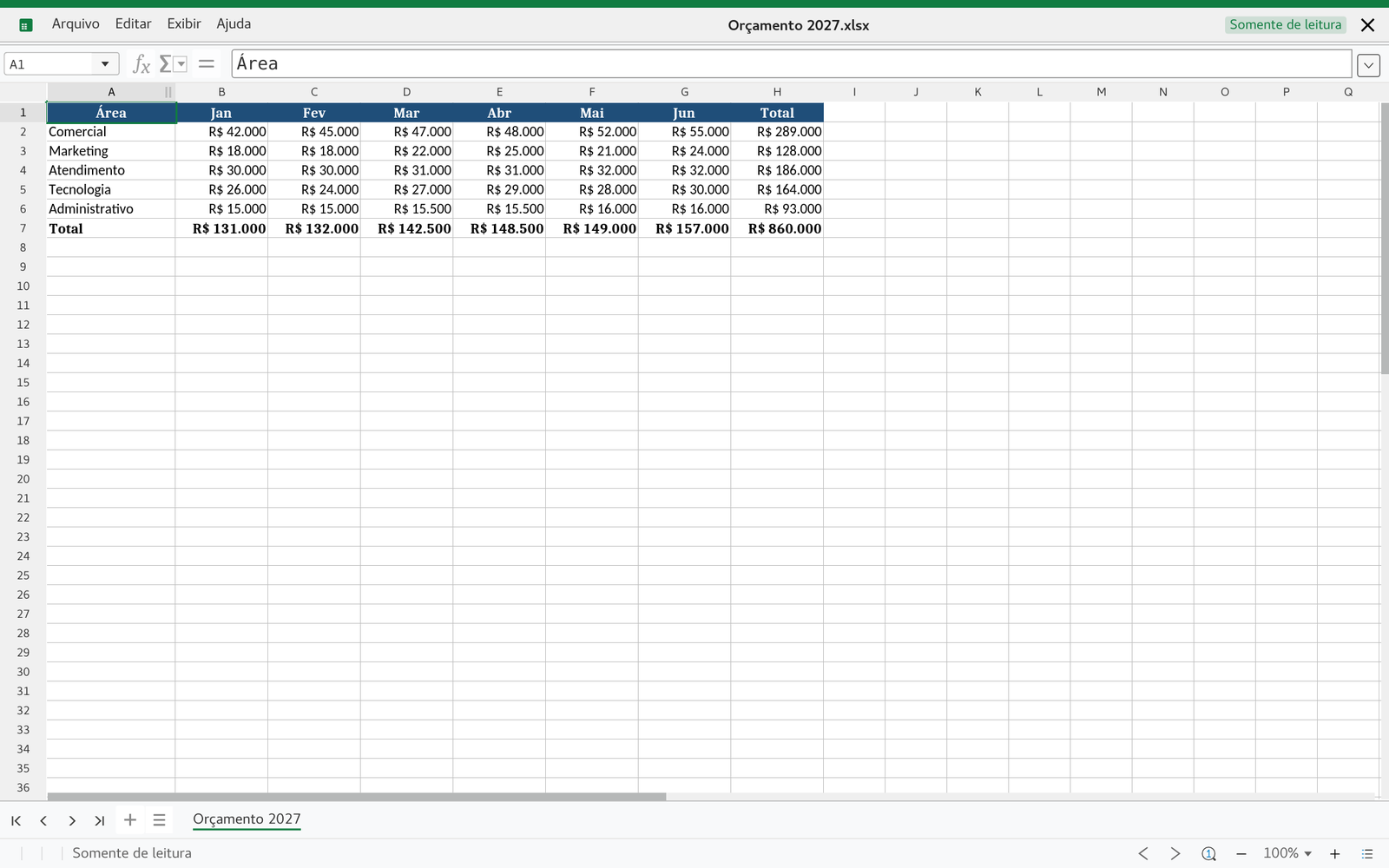Screen dimensions: 1389x868
Task: Click the equals Formula icon
Action: [207, 64]
